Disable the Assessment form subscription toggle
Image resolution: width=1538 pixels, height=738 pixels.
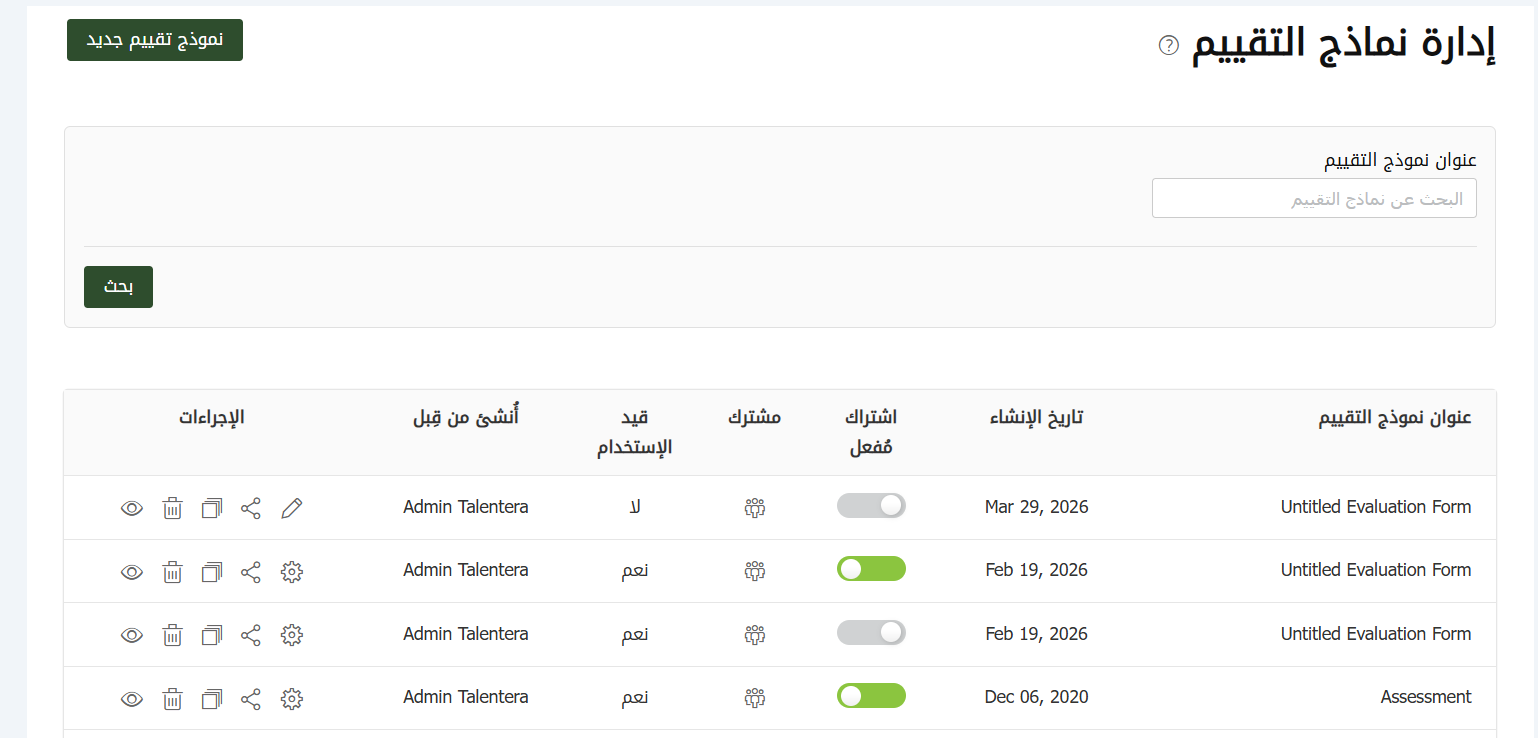(871, 696)
